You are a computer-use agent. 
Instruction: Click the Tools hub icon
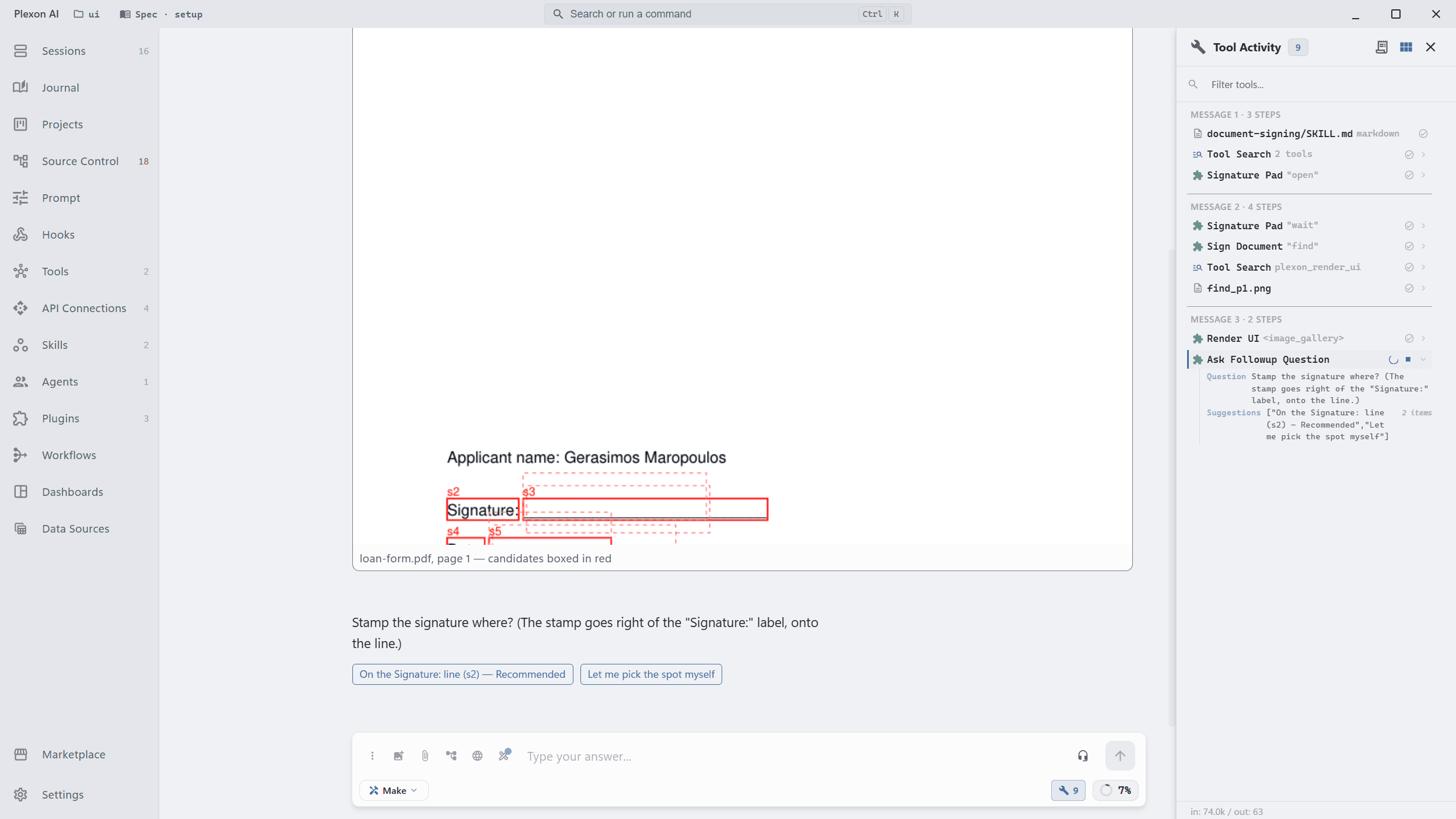20,271
